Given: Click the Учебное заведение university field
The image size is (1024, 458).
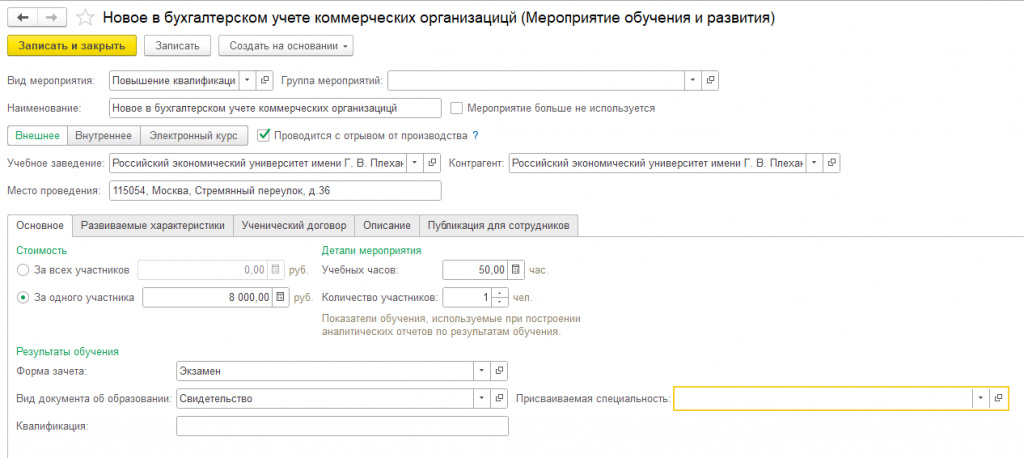Looking at the screenshot, I should (x=258, y=163).
